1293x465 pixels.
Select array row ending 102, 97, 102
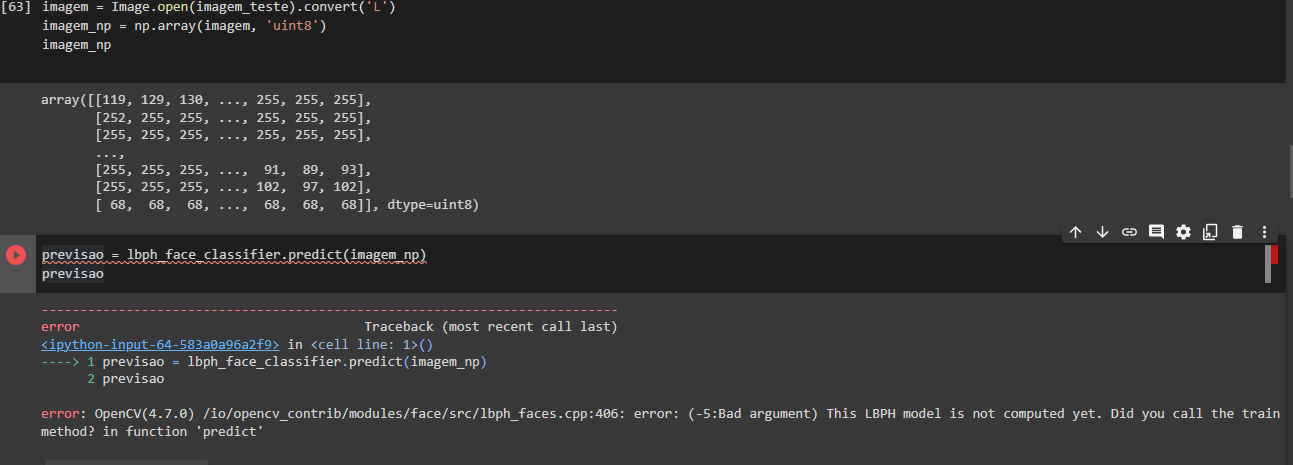click(x=233, y=187)
